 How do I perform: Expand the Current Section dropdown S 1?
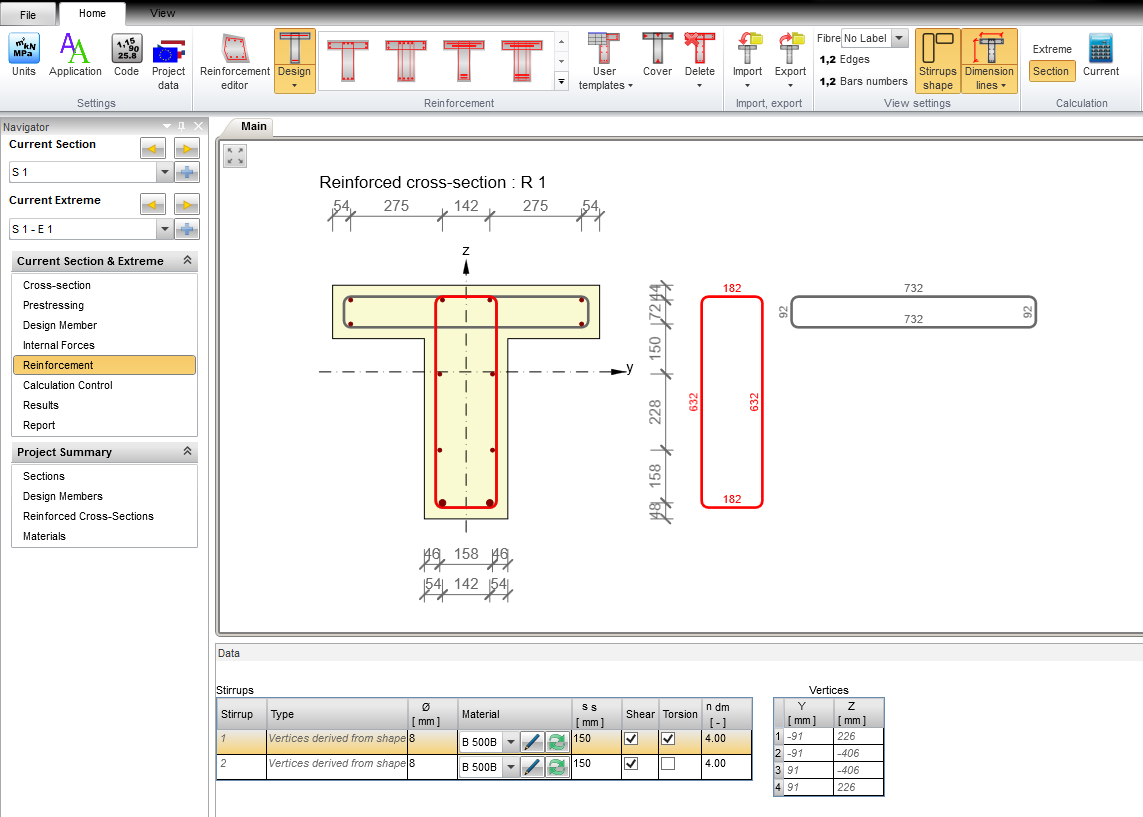click(163, 172)
